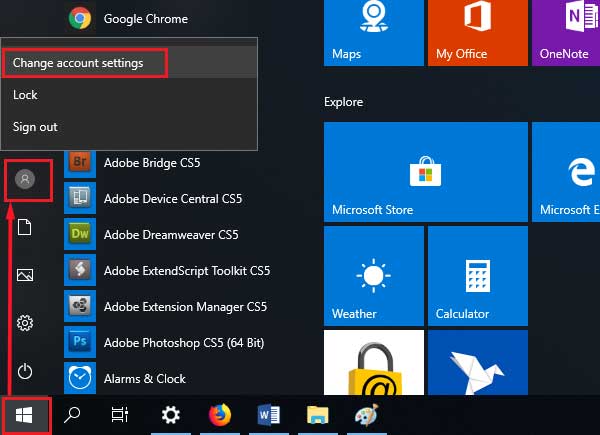Click the Adobe Bridge CS5 icon
Viewport: 600px width, 435px height.
tap(80, 163)
